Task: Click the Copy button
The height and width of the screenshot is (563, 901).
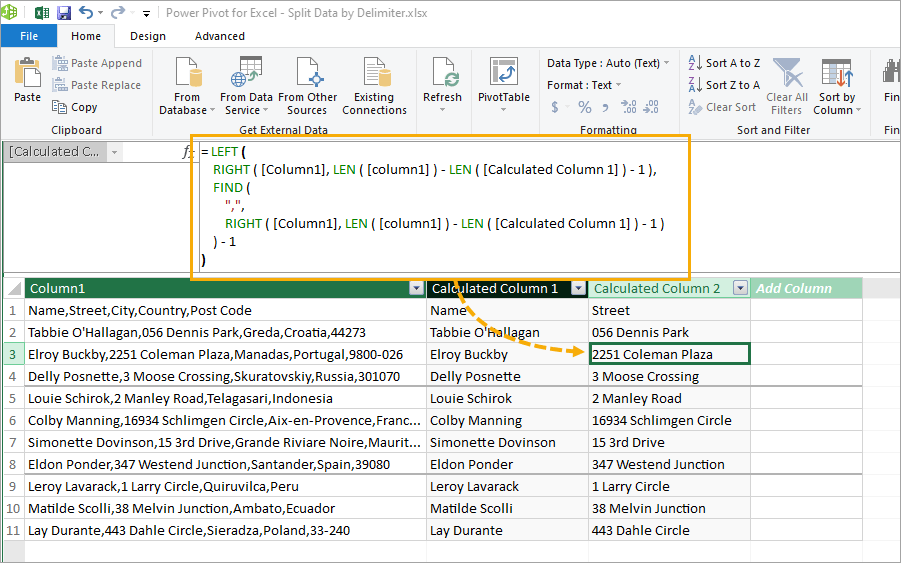Action: pos(75,107)
